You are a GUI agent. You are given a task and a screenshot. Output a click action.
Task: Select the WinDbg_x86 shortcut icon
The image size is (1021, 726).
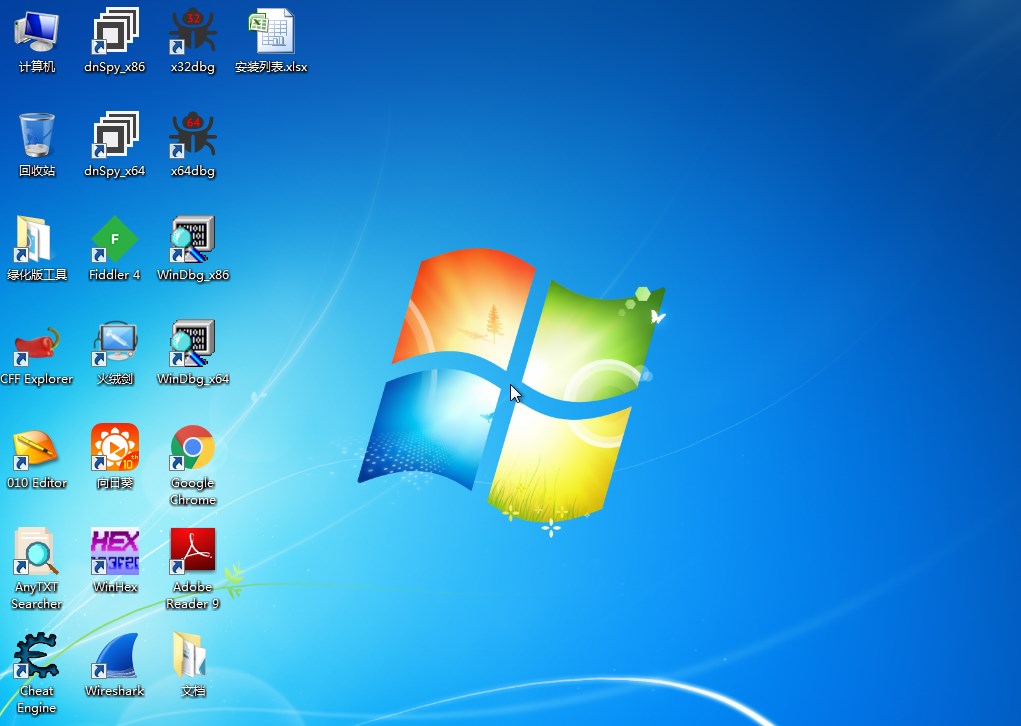(193, 240)
